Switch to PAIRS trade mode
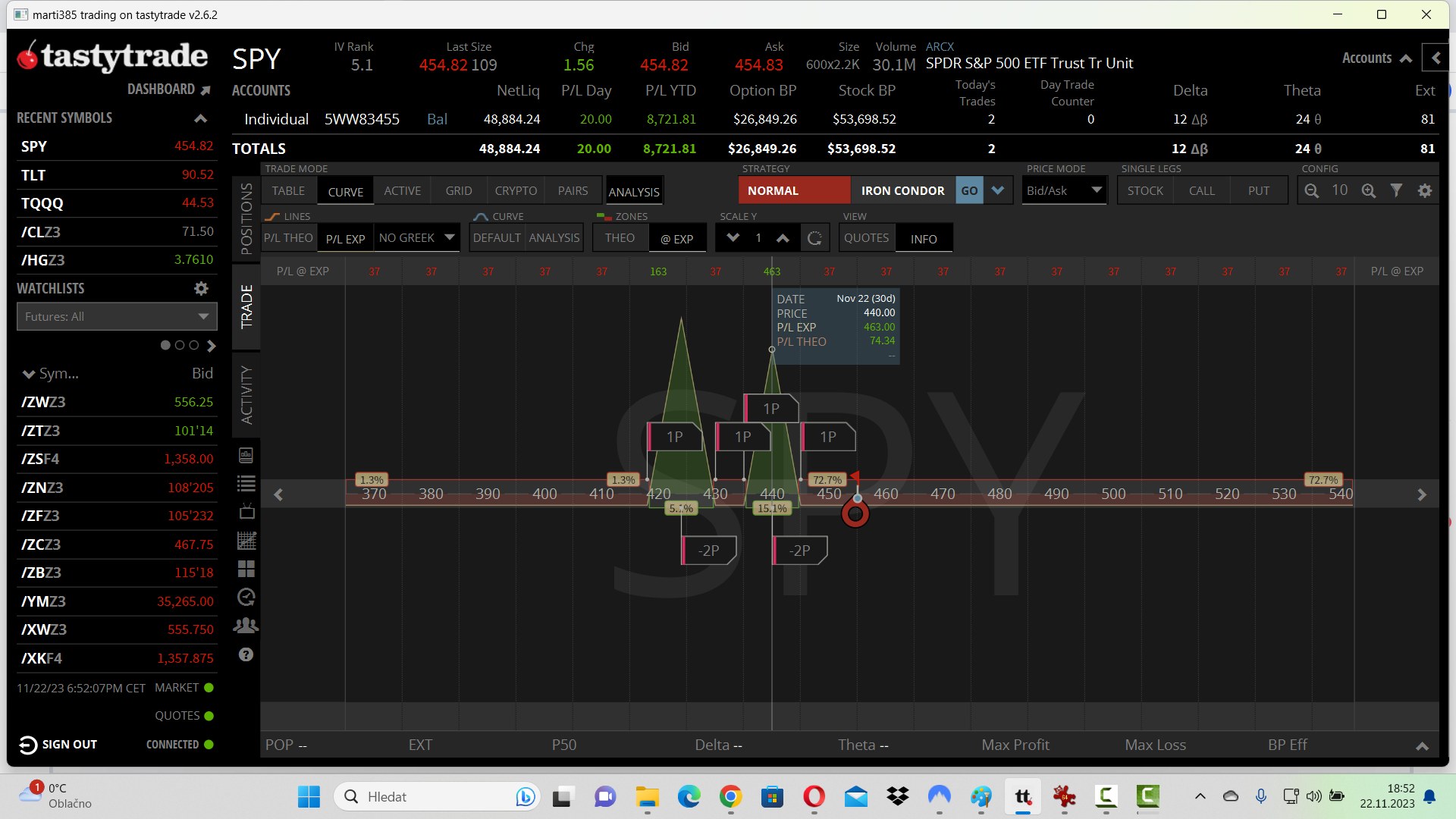This screenshot has width=1456, height=819. tap(573, 190)
